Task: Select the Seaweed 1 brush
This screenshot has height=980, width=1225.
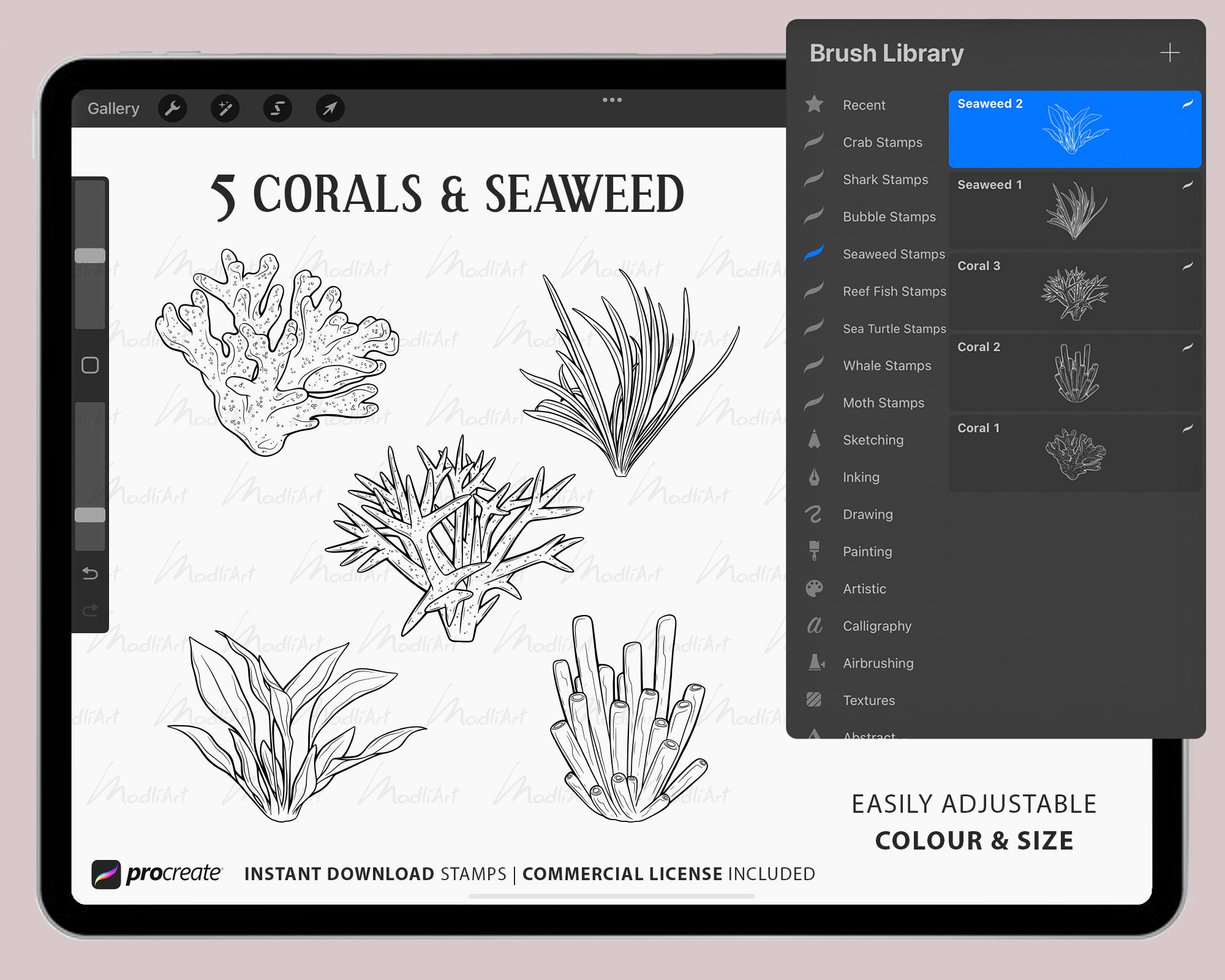Action: 1075,211
